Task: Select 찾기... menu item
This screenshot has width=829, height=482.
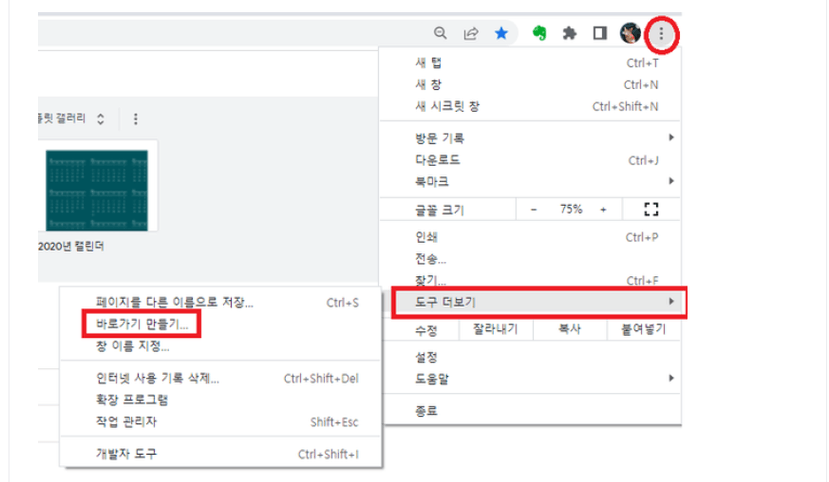Action: click(530, 280)
